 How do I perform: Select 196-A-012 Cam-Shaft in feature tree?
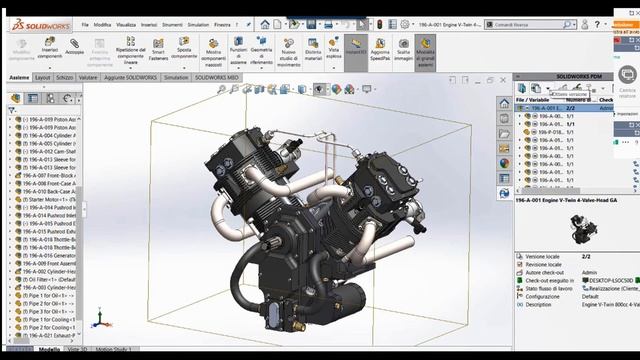click(x=49, y=151)
